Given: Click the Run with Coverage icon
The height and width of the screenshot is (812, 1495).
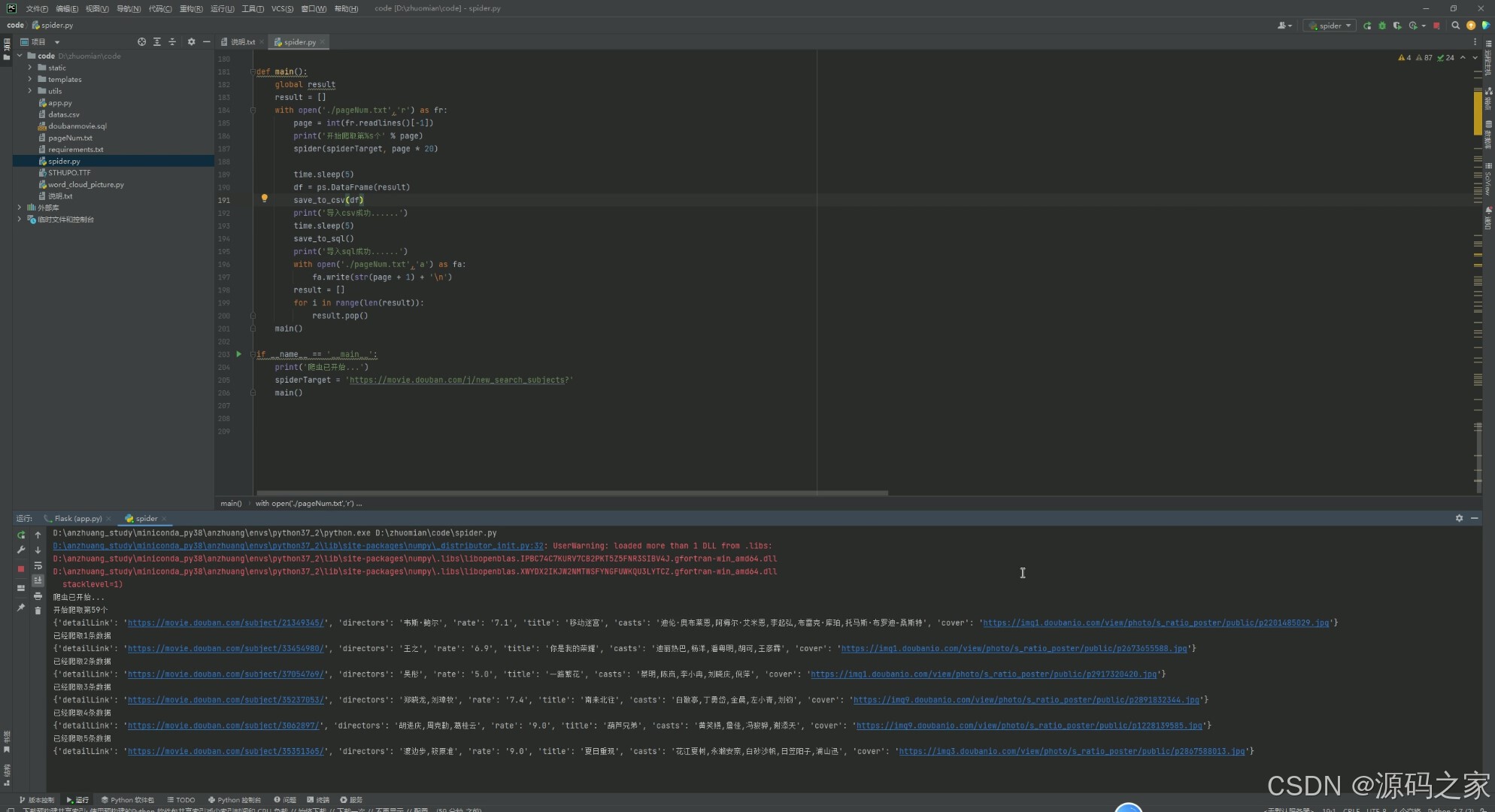Looking at the screenshot, I should tap(1397, 26).
